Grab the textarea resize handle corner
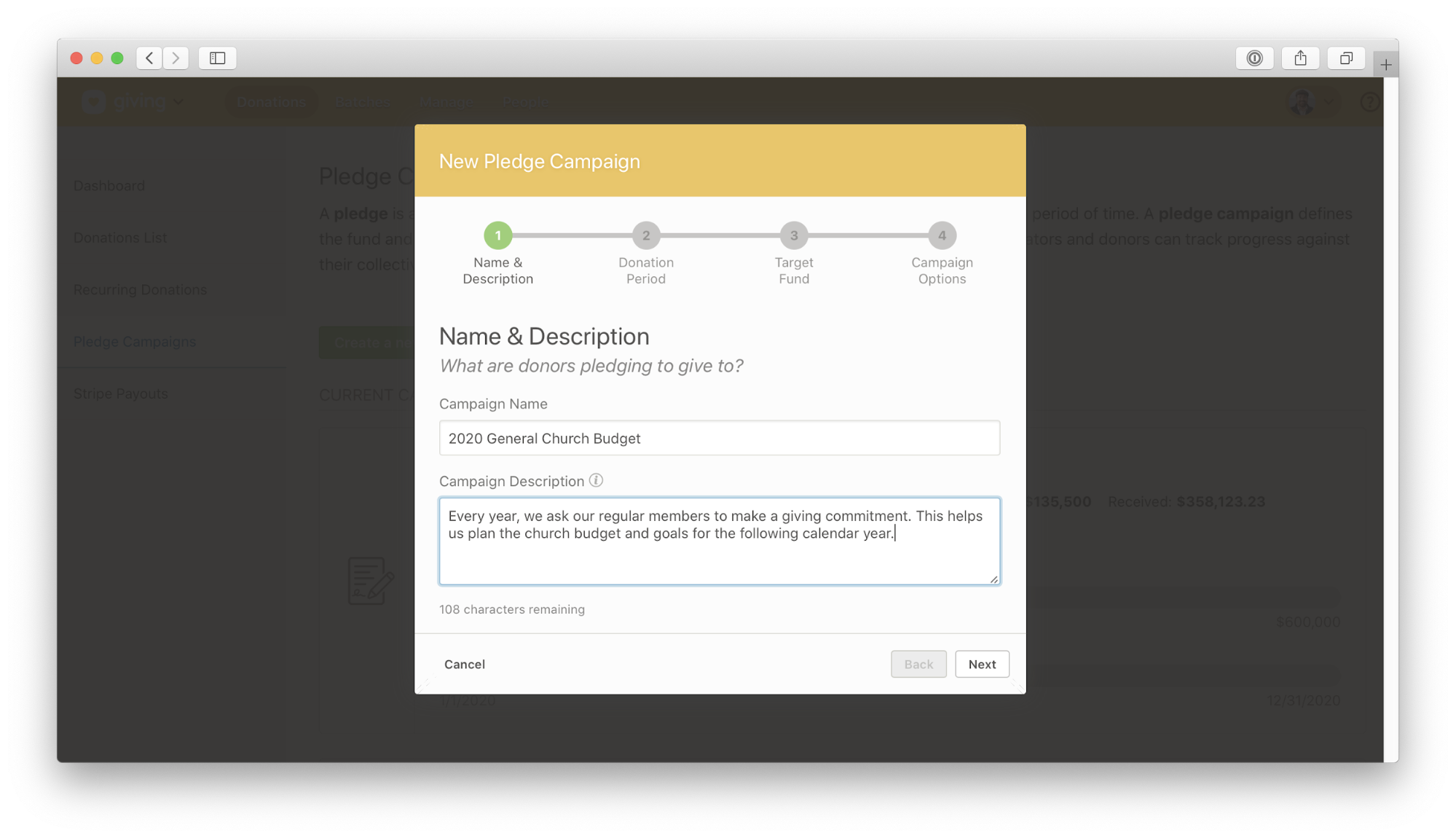The width and height of the screenshot is (1456, 838). coord(993,579)
